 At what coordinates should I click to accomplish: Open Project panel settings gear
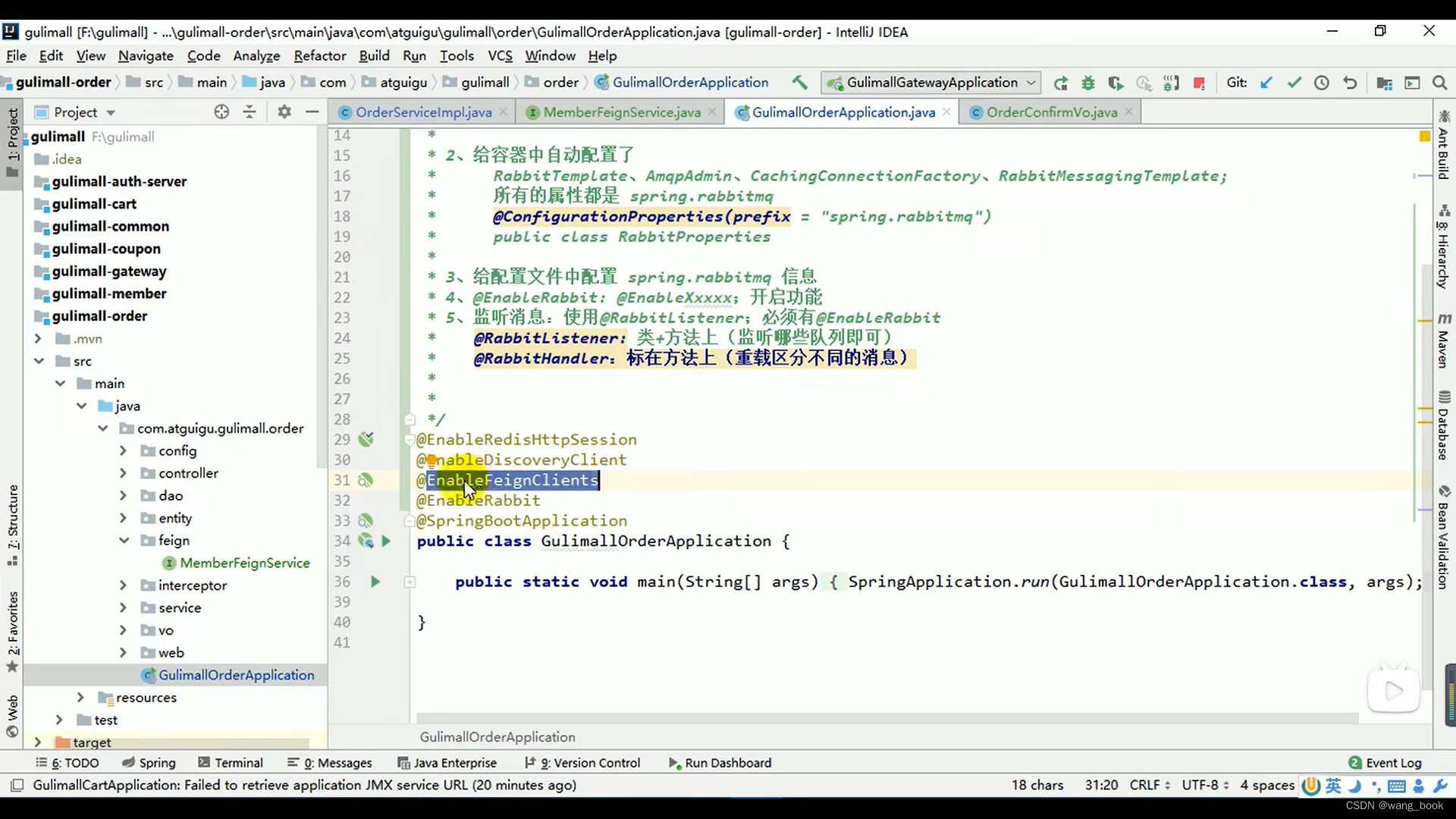pyautogui.click(x=284, y=112)
